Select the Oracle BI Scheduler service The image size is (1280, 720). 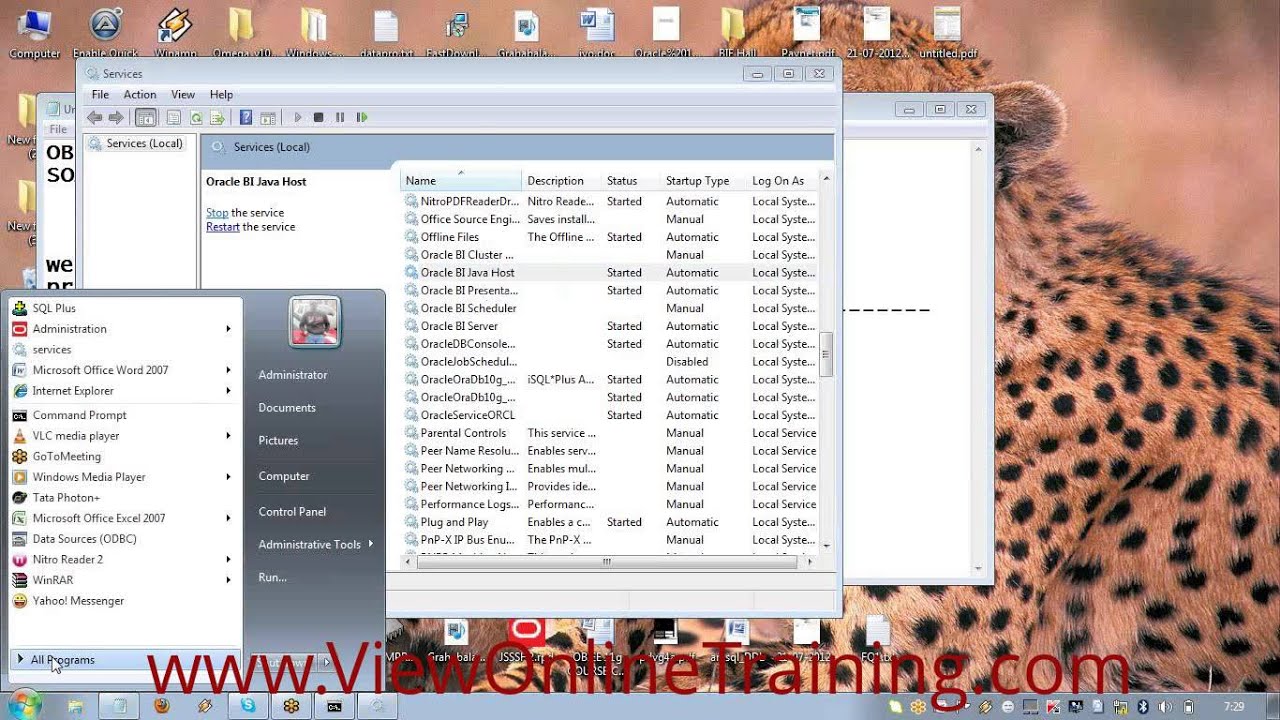coord(610,308)
